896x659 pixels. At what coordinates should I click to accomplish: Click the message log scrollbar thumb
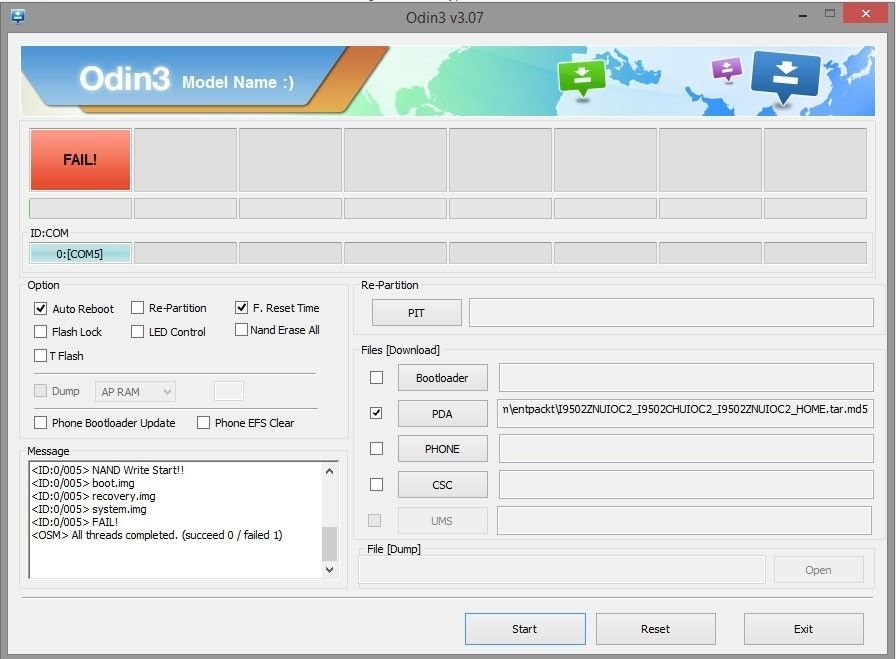(x=329, y=544)
